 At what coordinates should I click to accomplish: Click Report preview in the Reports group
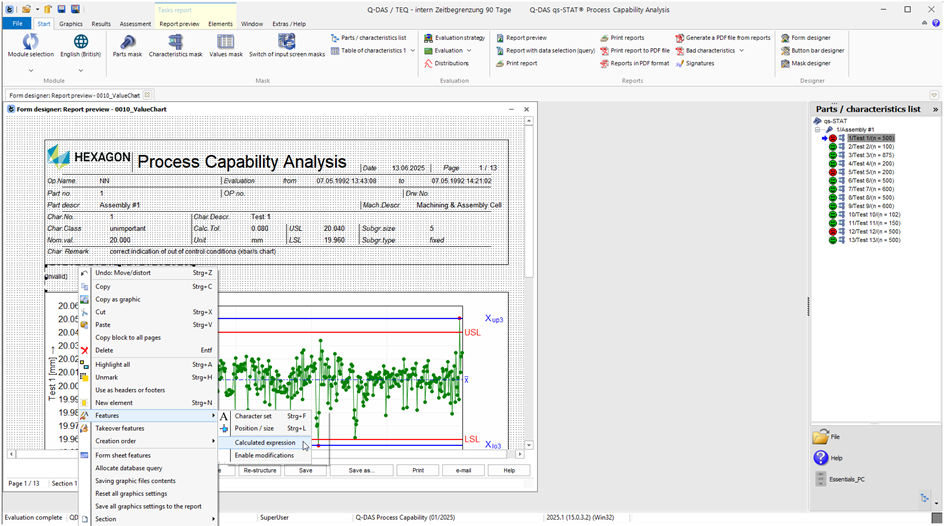click(x=521, y=37)
